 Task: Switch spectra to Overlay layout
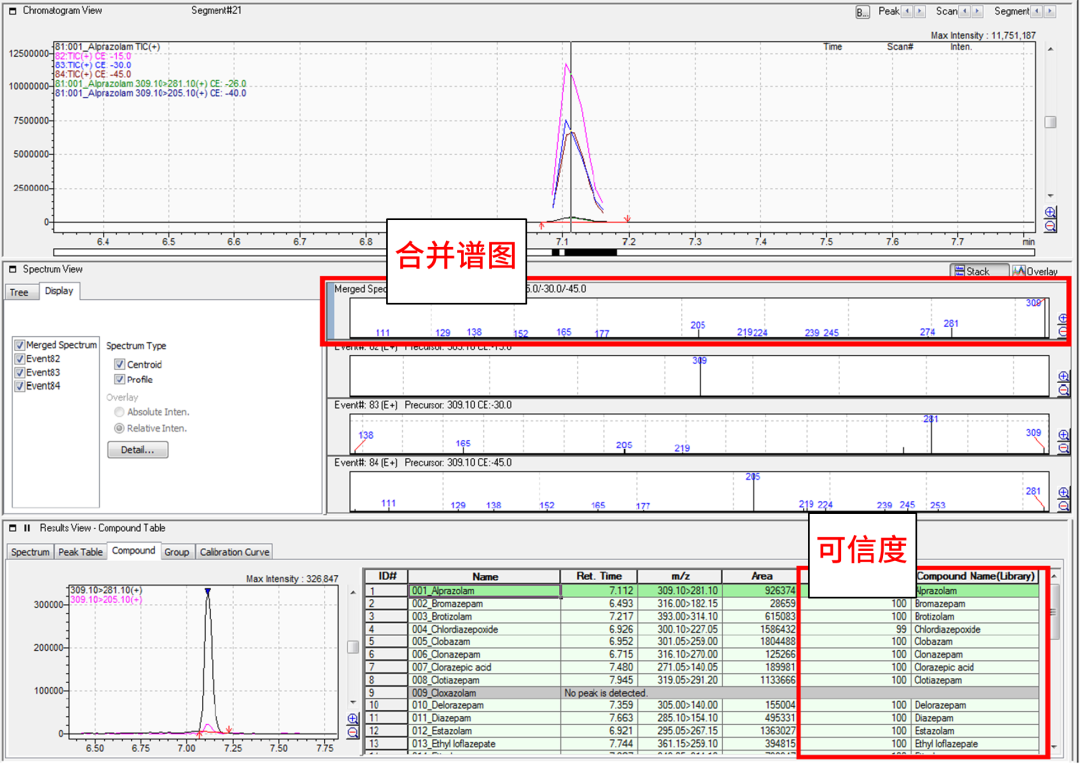point(1036,271)
